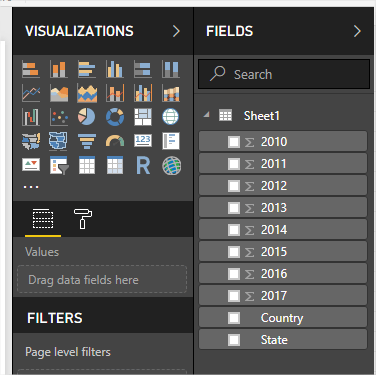
Task: Enable the 2016 field checkbox
Action: pos(234,274)
